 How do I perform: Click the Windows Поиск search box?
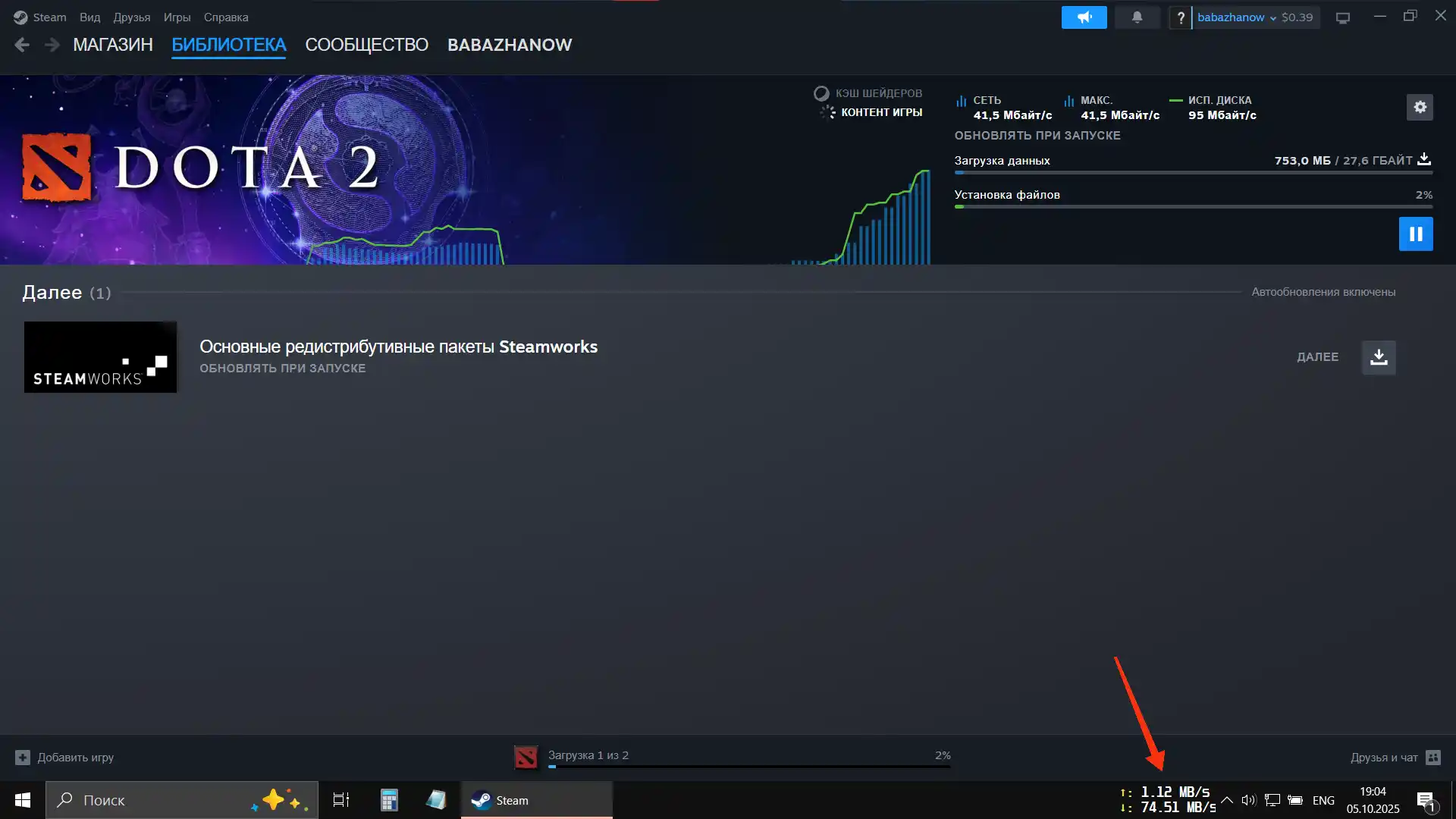coord(182,800)
